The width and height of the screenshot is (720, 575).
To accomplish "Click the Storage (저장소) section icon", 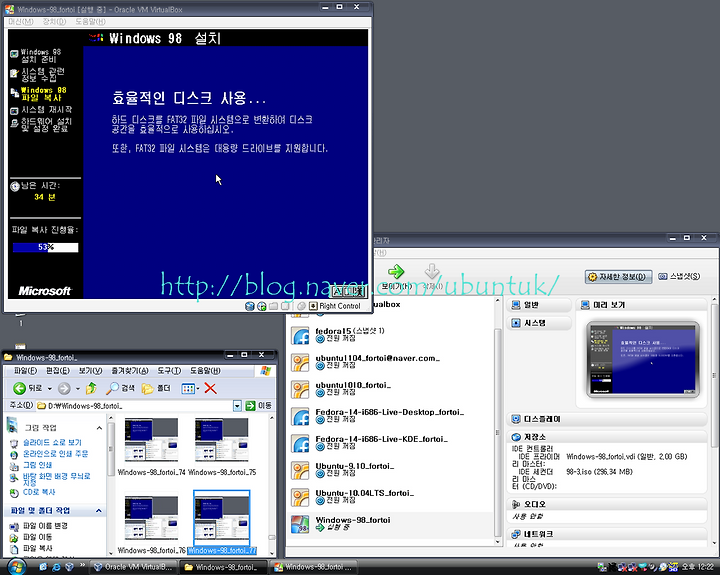I will [516, 437].
